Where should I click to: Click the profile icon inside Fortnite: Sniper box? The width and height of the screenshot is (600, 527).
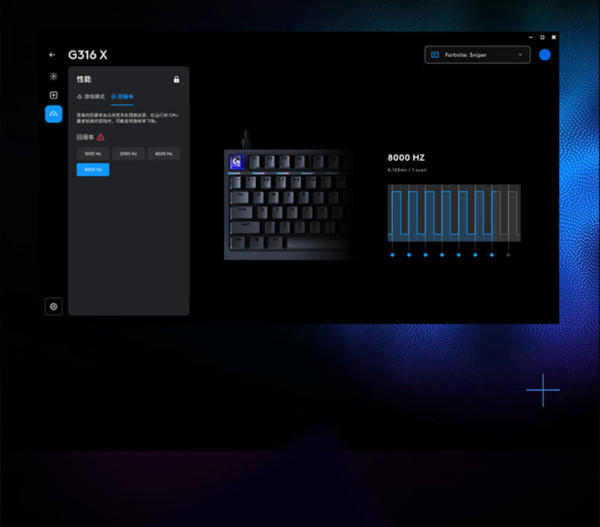(x=435, y=55)
